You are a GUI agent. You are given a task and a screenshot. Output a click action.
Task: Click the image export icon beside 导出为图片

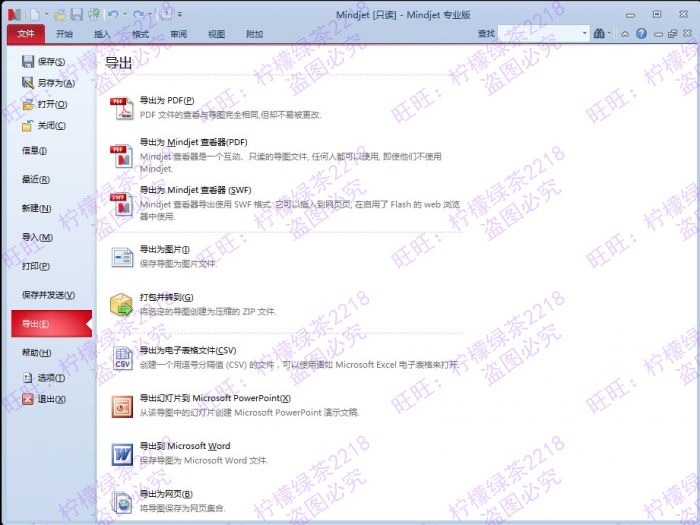click(x=122, y=258)
